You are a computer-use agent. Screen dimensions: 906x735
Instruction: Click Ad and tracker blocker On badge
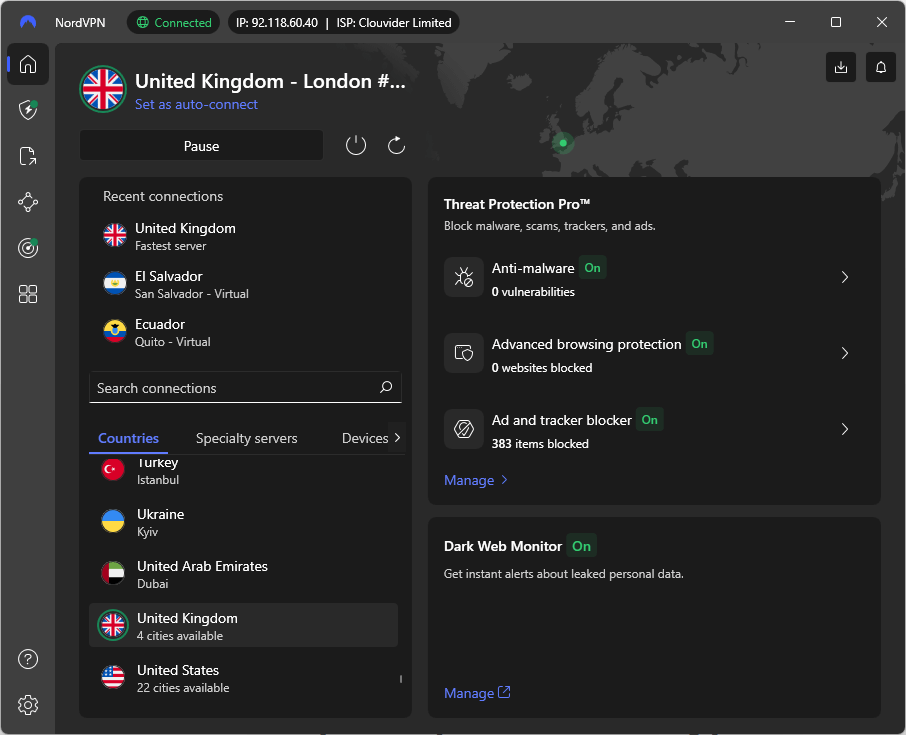point(649,420)
